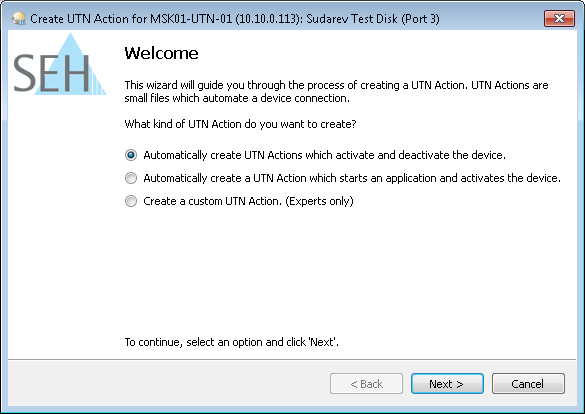Viewport: 585px width, 414px height.
Task: Click 'Sudarev Test Disk (Port 3)' in the title bar
Action: point(373,19)
